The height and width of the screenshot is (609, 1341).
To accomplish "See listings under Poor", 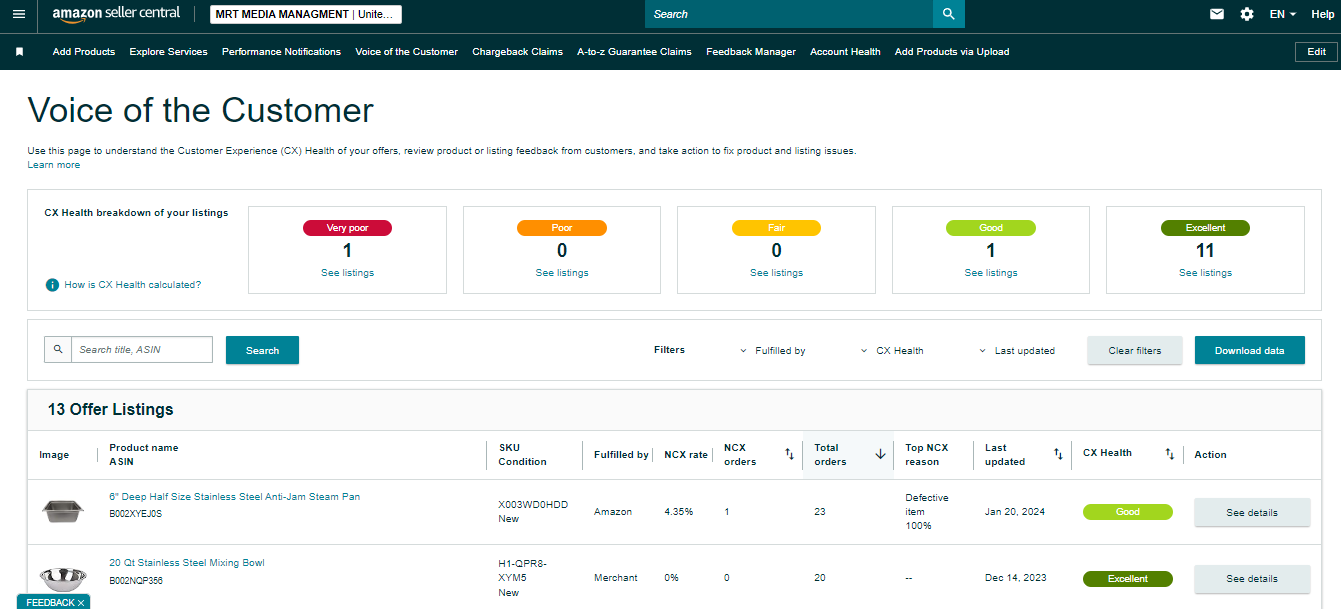I will pyautogui.click(x=562, y=273).
